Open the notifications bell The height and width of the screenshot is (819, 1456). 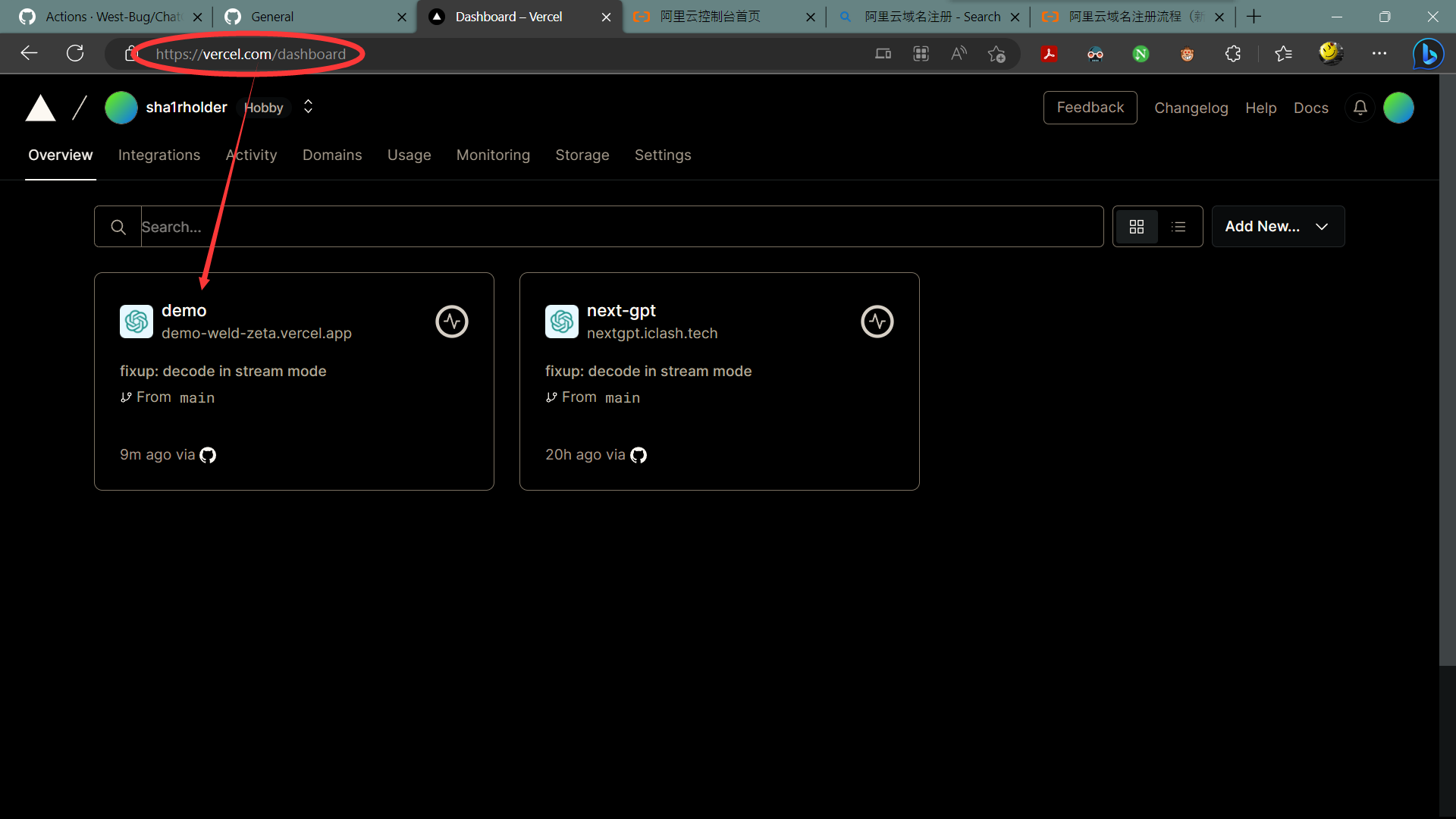(1360, 108)
